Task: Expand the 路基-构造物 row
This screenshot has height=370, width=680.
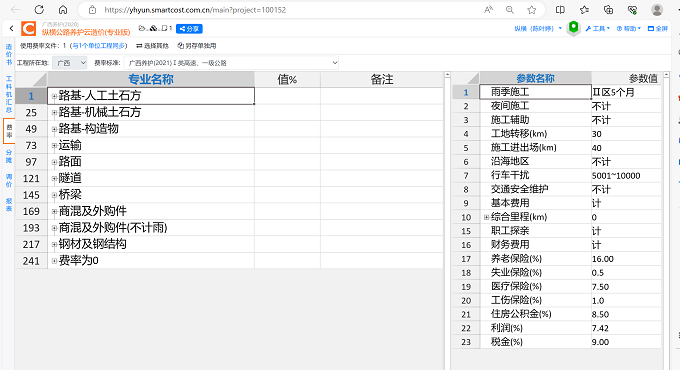Action: 54,129
